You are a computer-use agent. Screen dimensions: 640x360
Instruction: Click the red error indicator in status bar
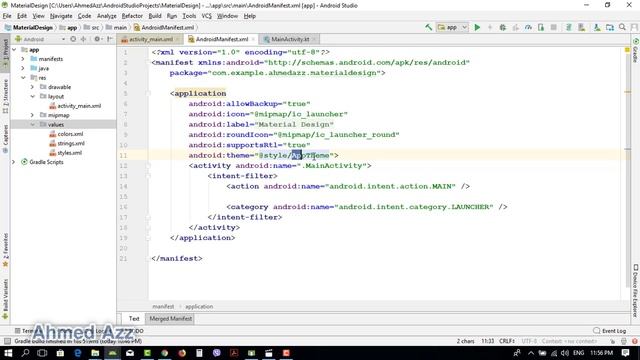[634, 341]
